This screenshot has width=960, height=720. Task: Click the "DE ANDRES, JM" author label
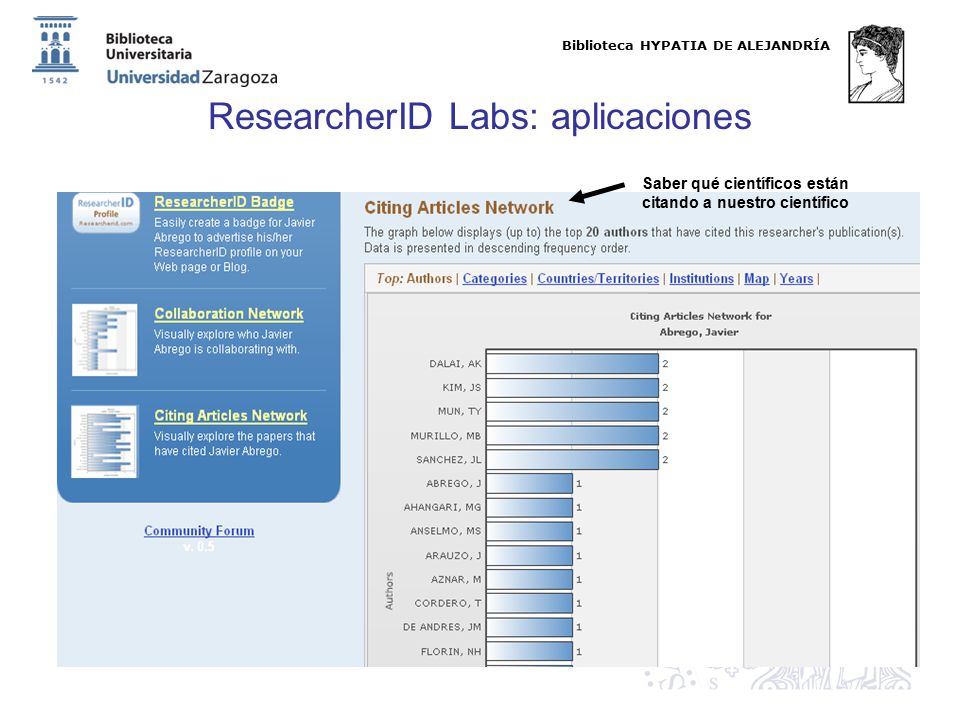[x=442, y=628]
